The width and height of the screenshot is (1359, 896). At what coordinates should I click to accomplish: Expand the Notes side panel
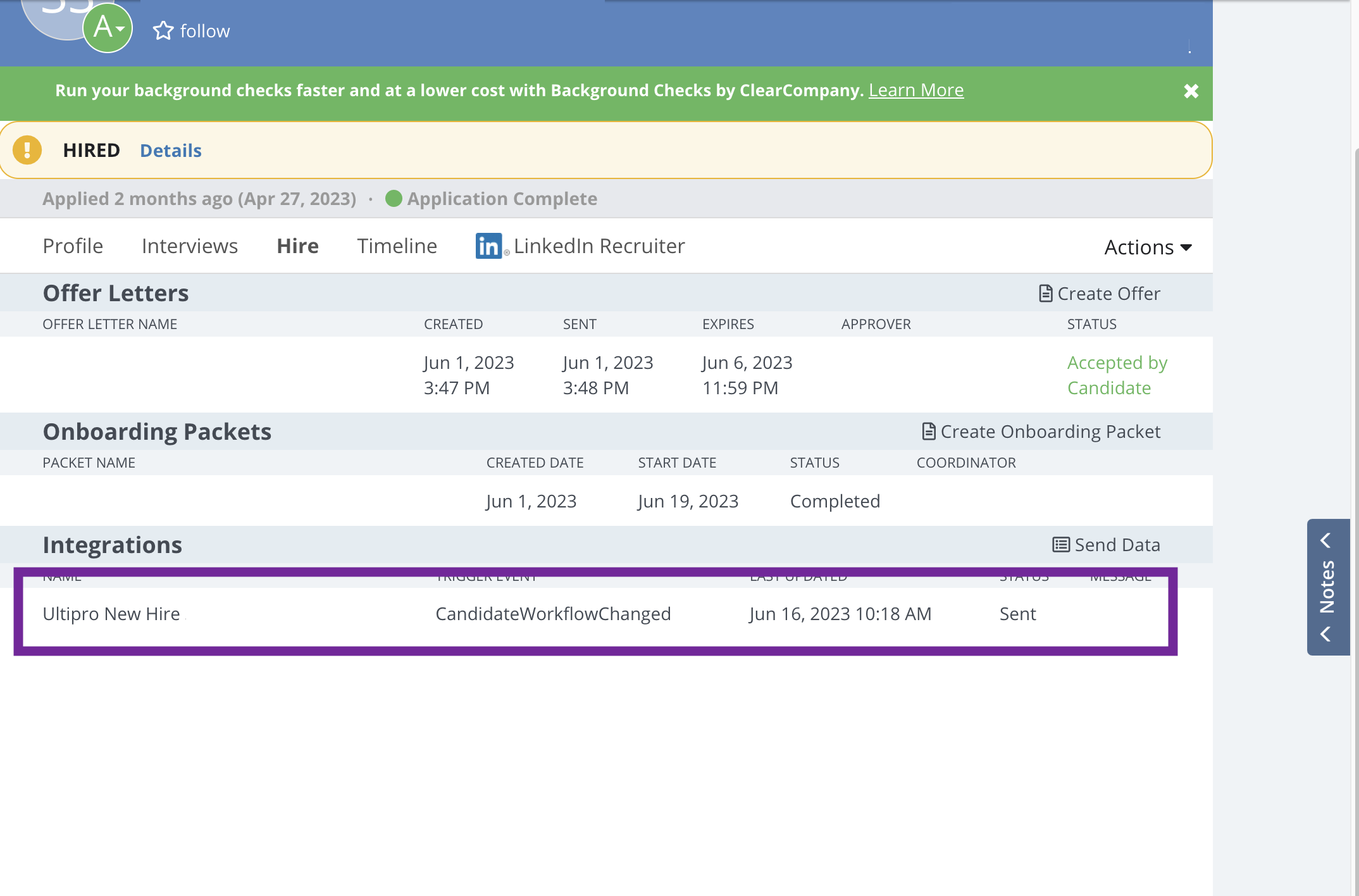point(1328,587)
